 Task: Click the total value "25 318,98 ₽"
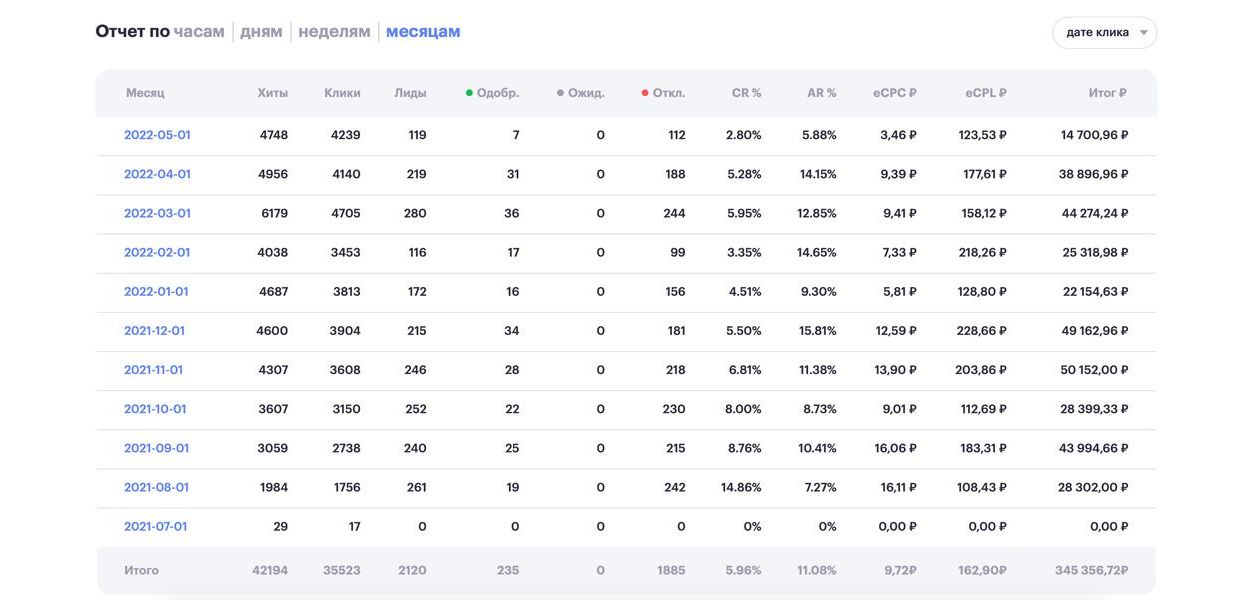click(1096, 252)
